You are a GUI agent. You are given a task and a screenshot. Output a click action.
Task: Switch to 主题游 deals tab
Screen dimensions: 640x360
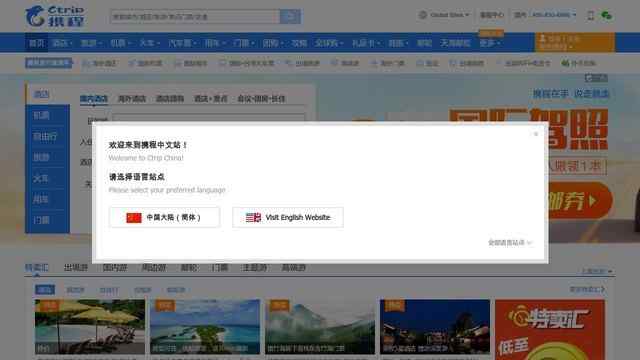pyautogui.click(x=255, y=268)
